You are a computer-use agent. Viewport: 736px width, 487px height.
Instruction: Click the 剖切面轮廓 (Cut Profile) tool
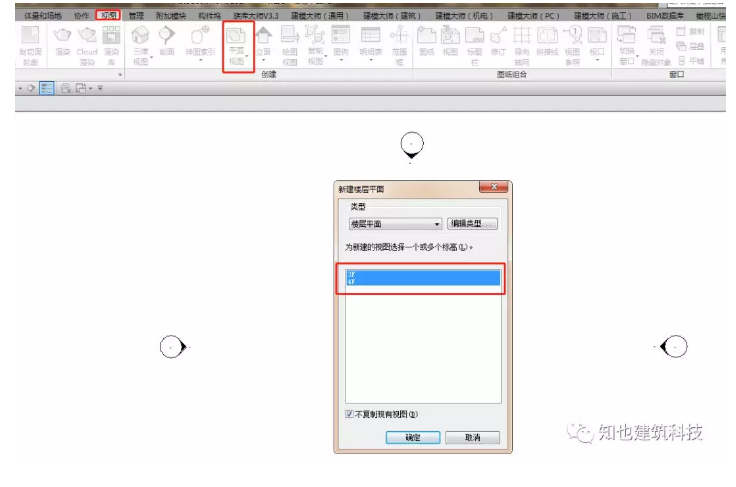pyautogui.click(x=30, y=46)
